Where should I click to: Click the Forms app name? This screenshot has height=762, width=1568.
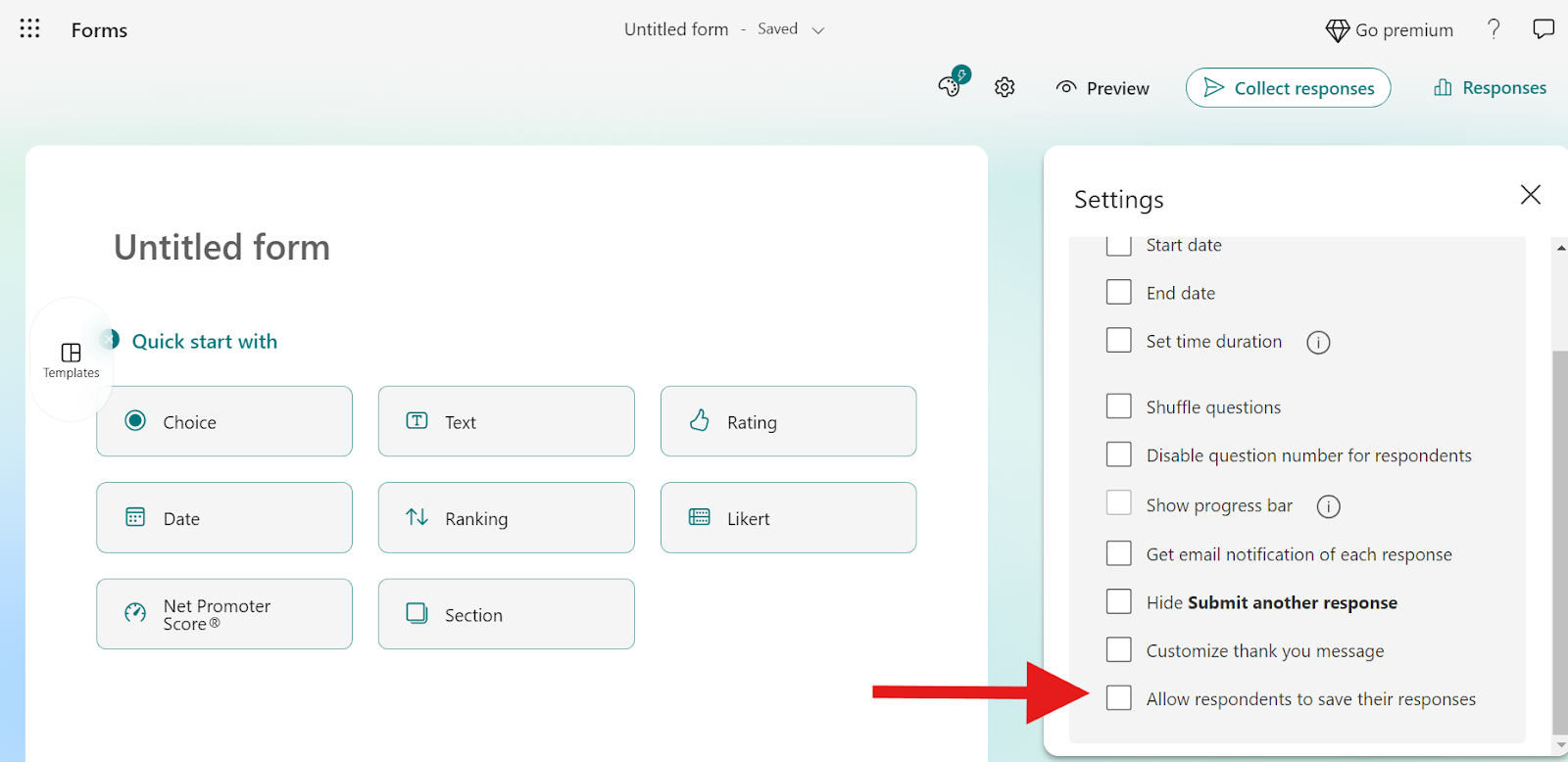pos(99,30)
